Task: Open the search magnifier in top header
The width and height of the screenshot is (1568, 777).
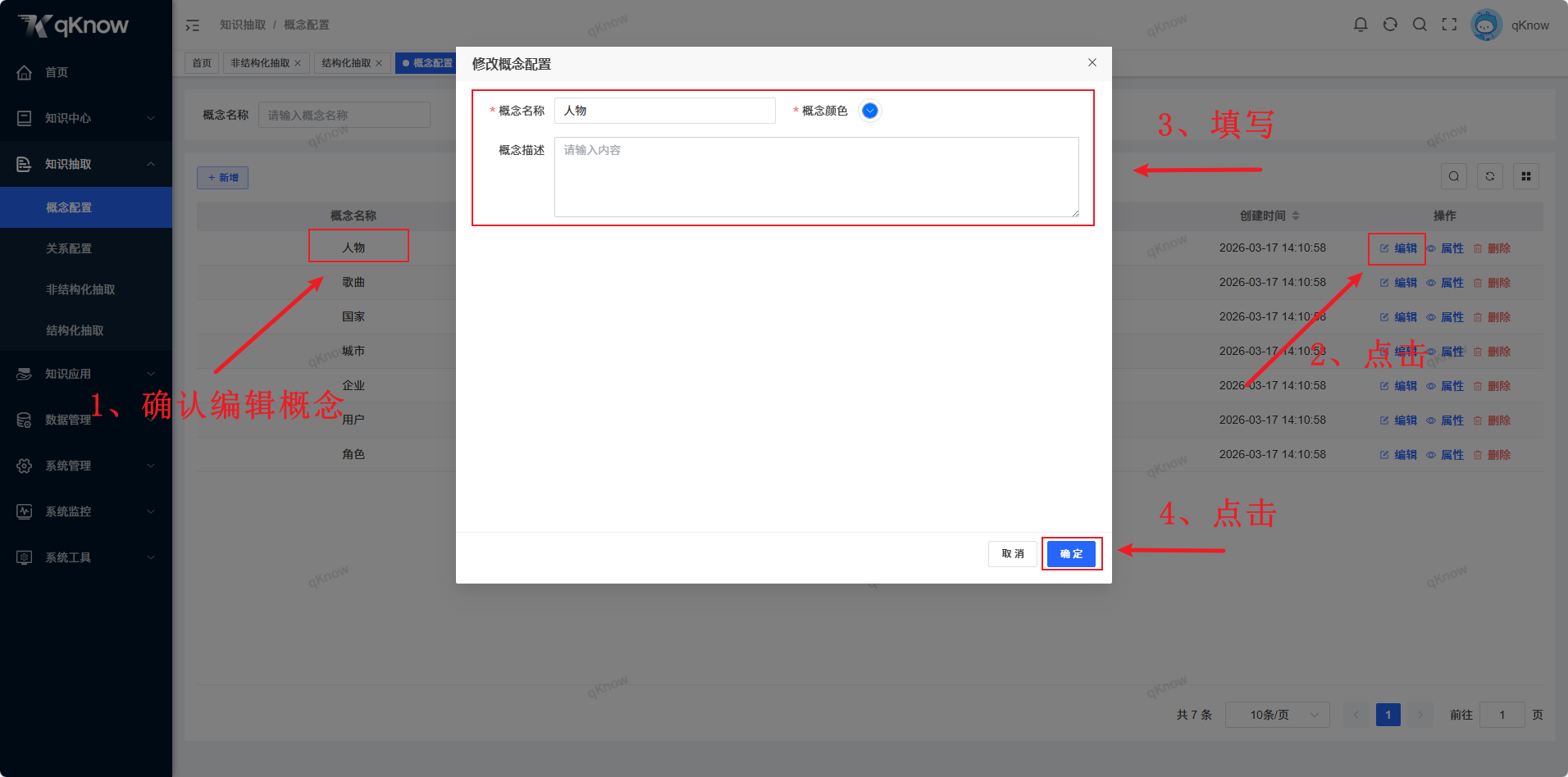Action: pos(1420,25)
